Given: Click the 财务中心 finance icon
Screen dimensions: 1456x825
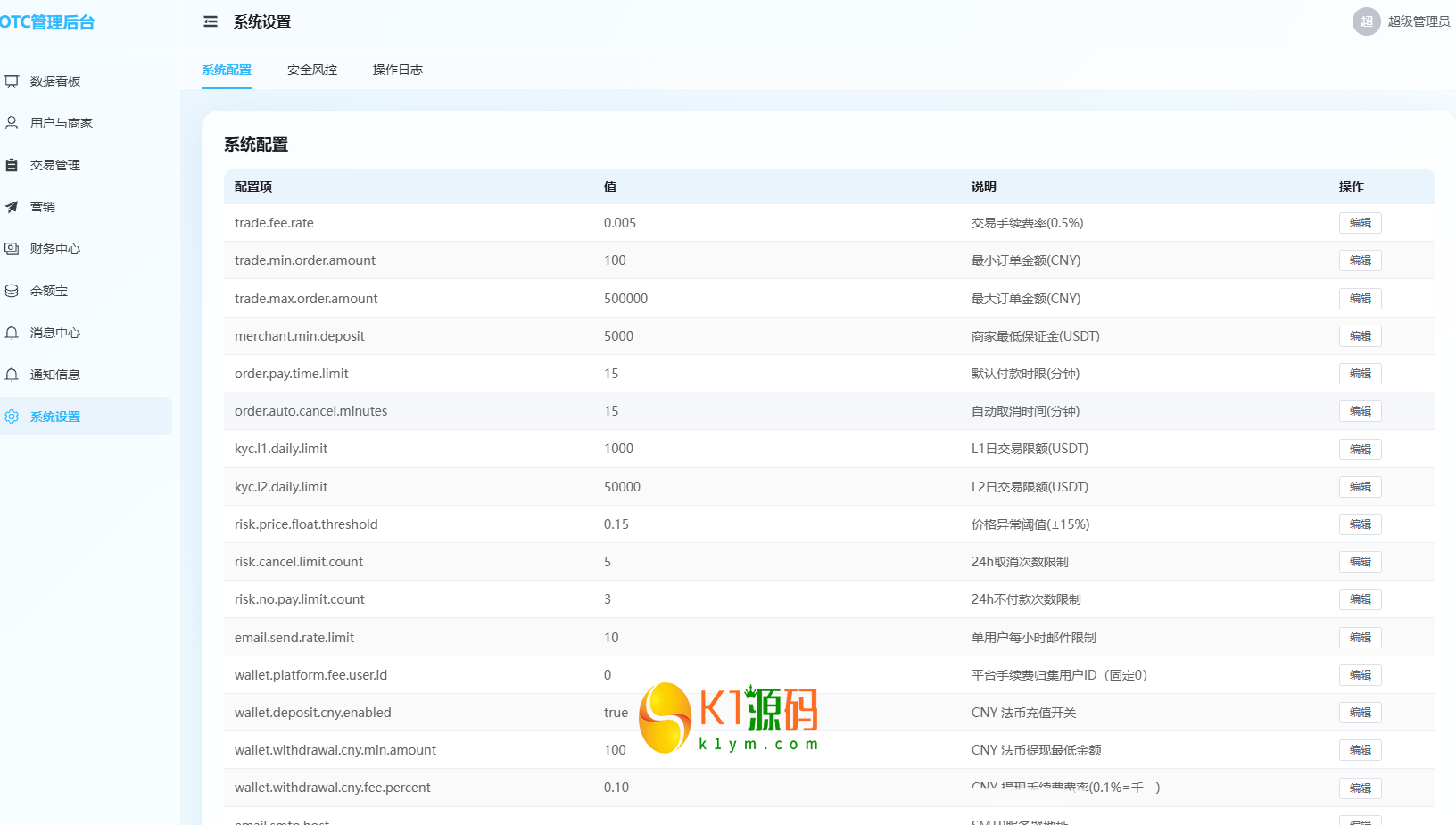Looking at the screenshot, I should (x=12, y=249).
